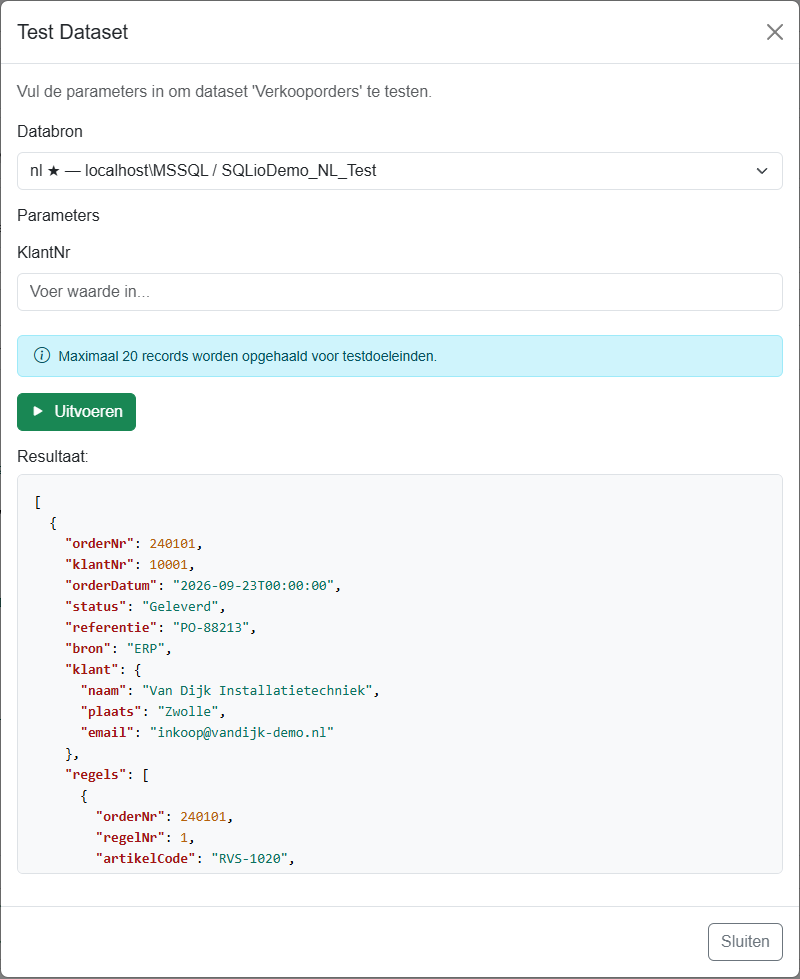
Task: Click the Parameters heading
Action: [x=58, y=215]
